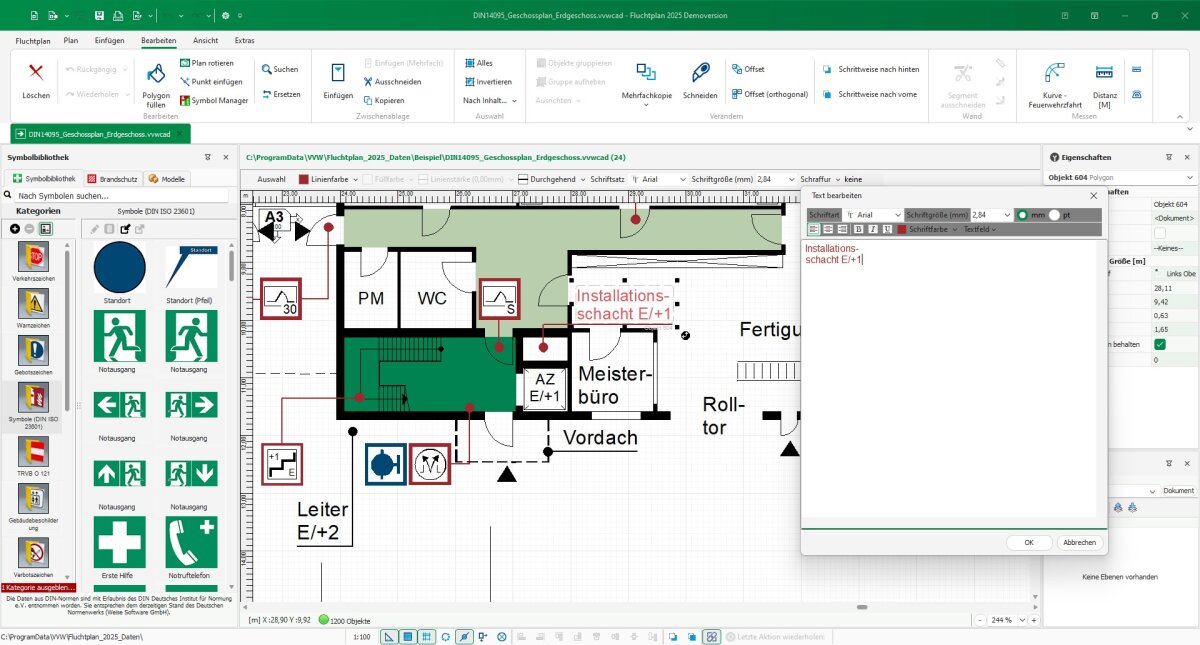Open the Brandschutz library tab
This screenshot has height=645, width=1200.
[x=112, y=178]
